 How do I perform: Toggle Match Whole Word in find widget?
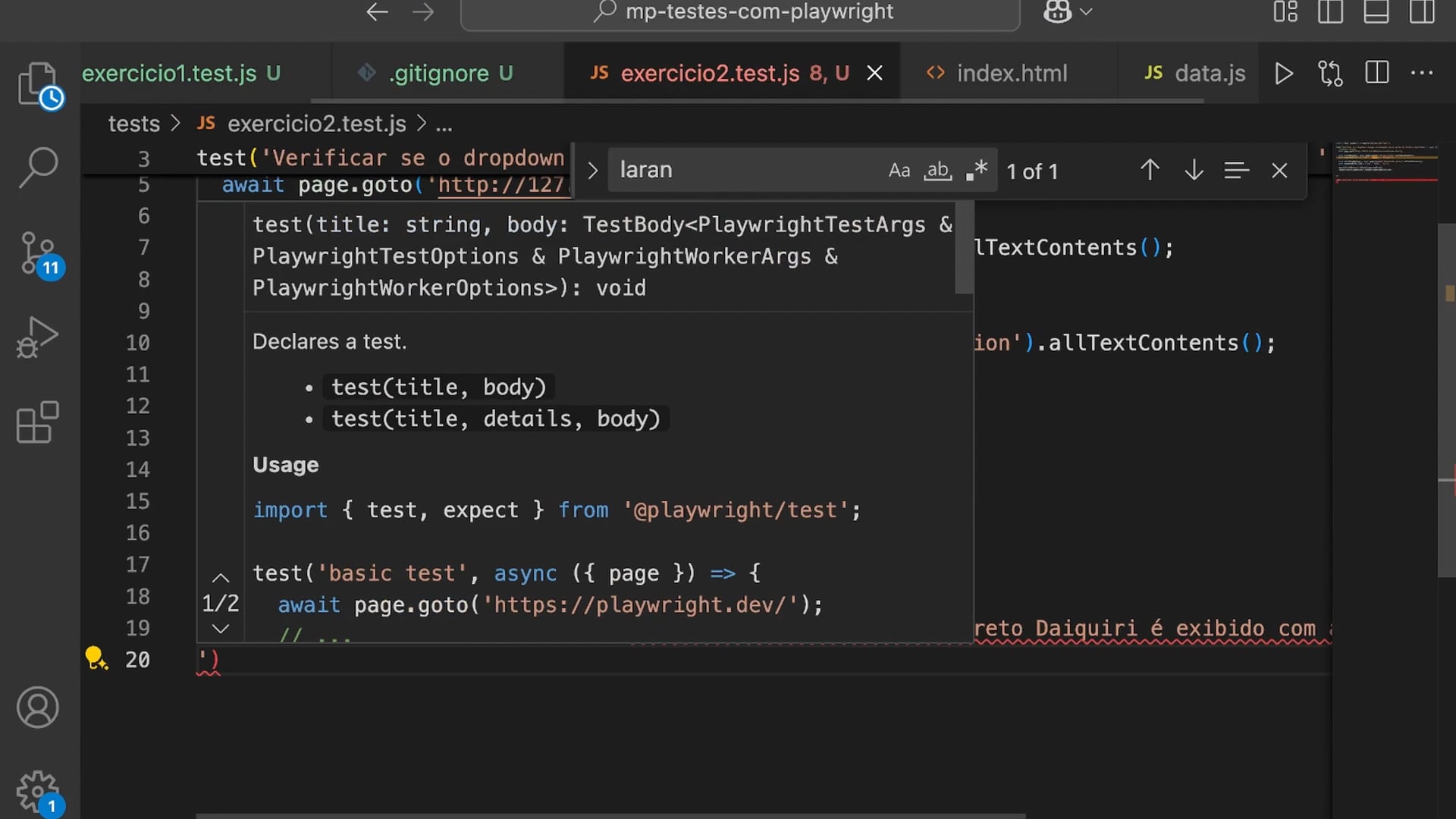click(938, 171)
